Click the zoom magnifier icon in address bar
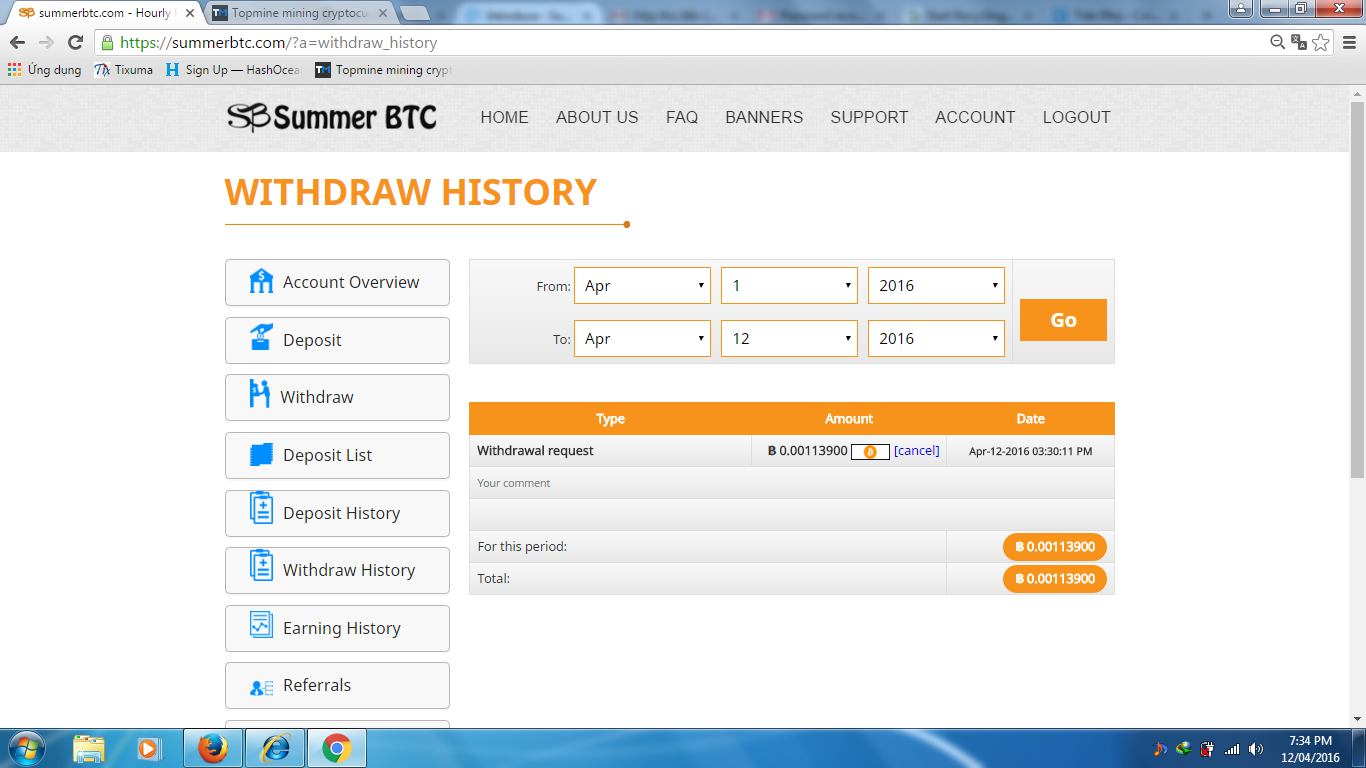The image size is (1366, 768). point(1277,42)
